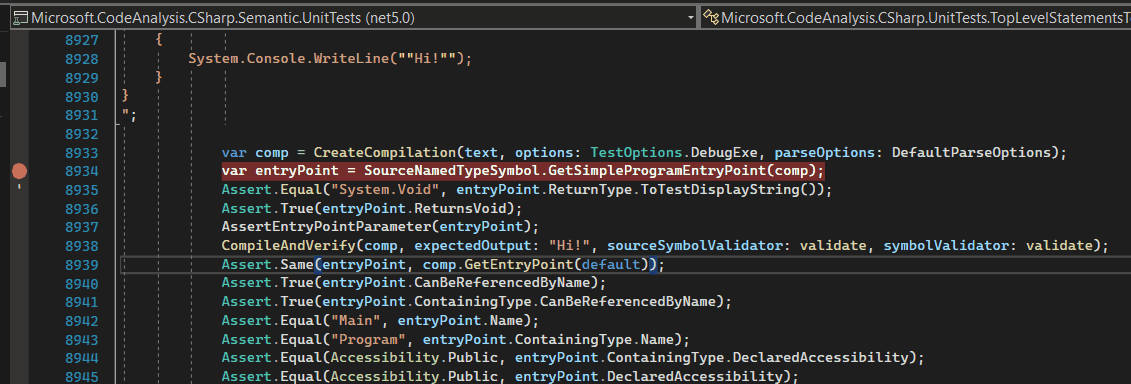The height and width of the screenshot is (384, 1131).
Task: Click line number 8929
Action: point(82,78)
